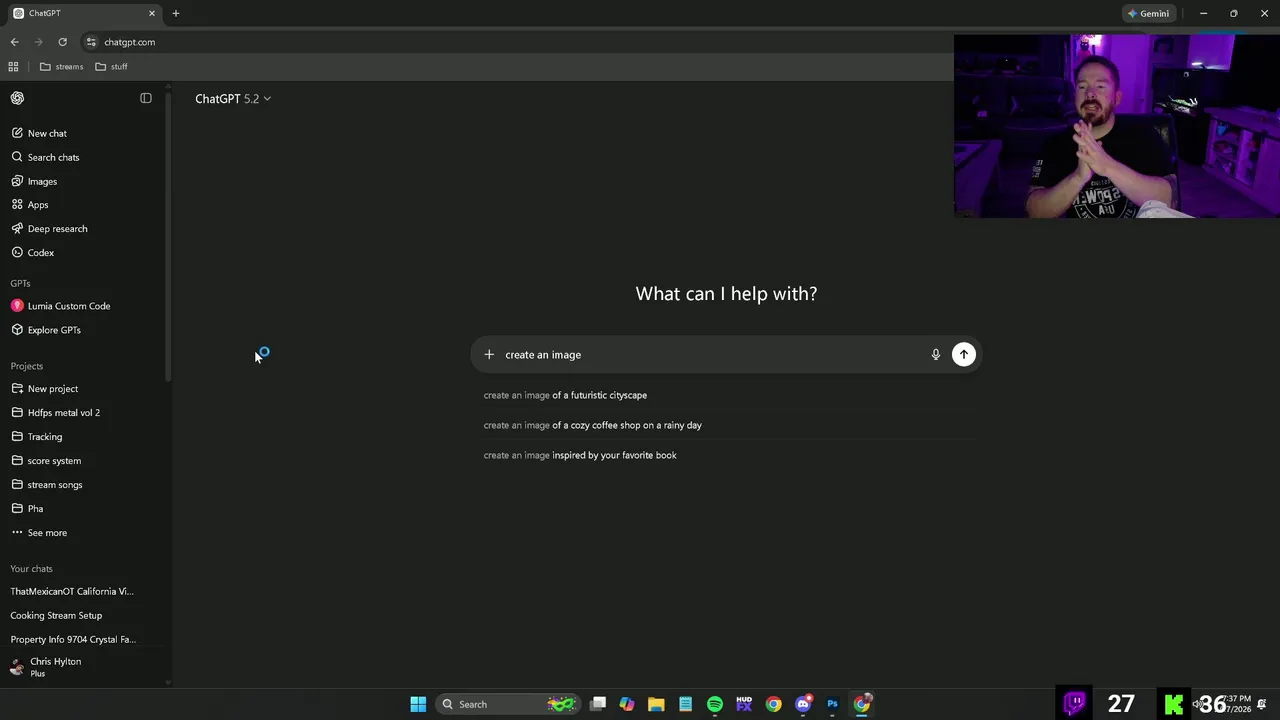Close the ChatGPT browser tab
Image resolution: width=1280 pixels, height=720 pixels.
[x=152, y=13]
